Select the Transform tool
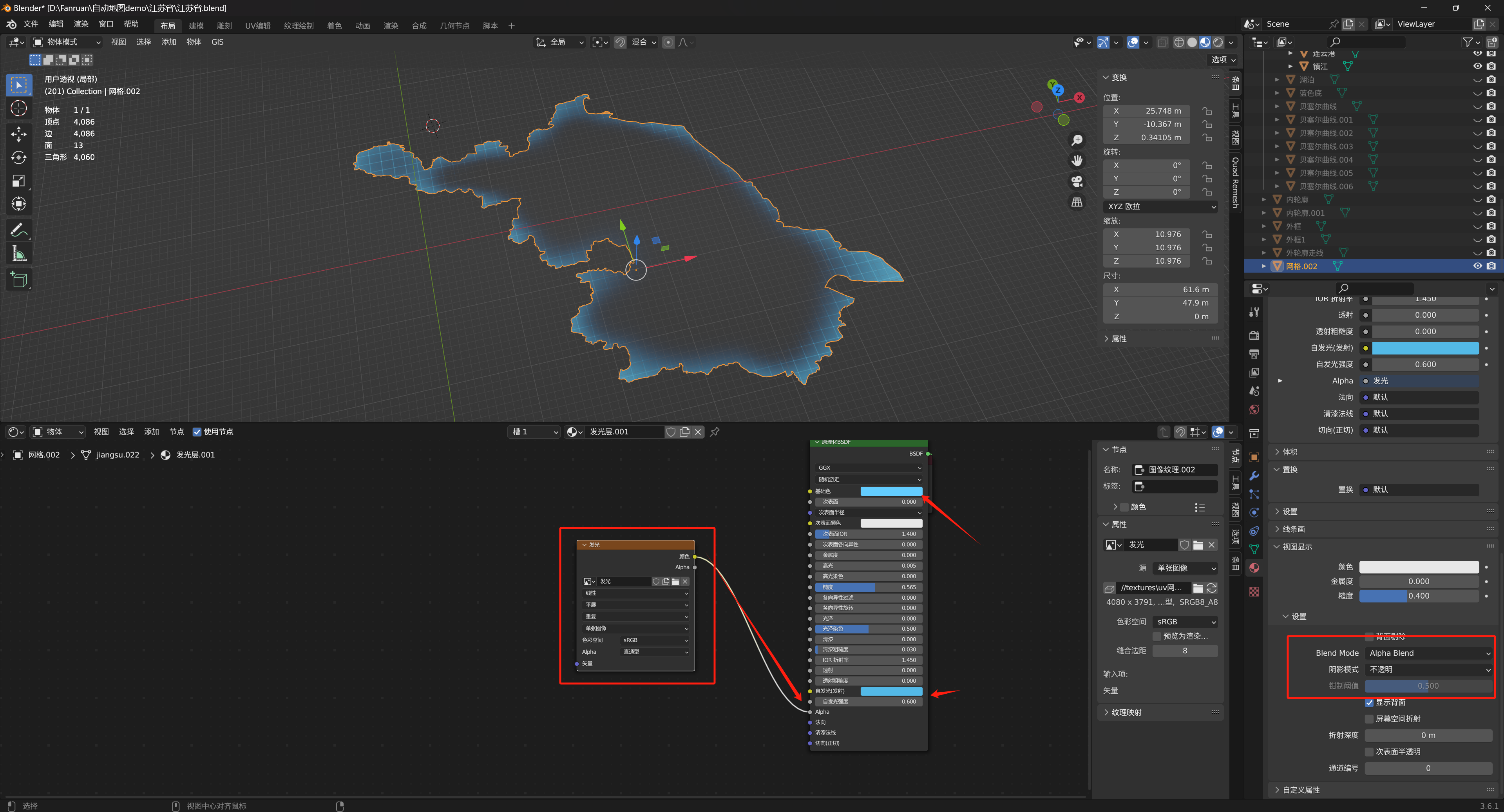 pyautogui.click(x=19, y=204)
